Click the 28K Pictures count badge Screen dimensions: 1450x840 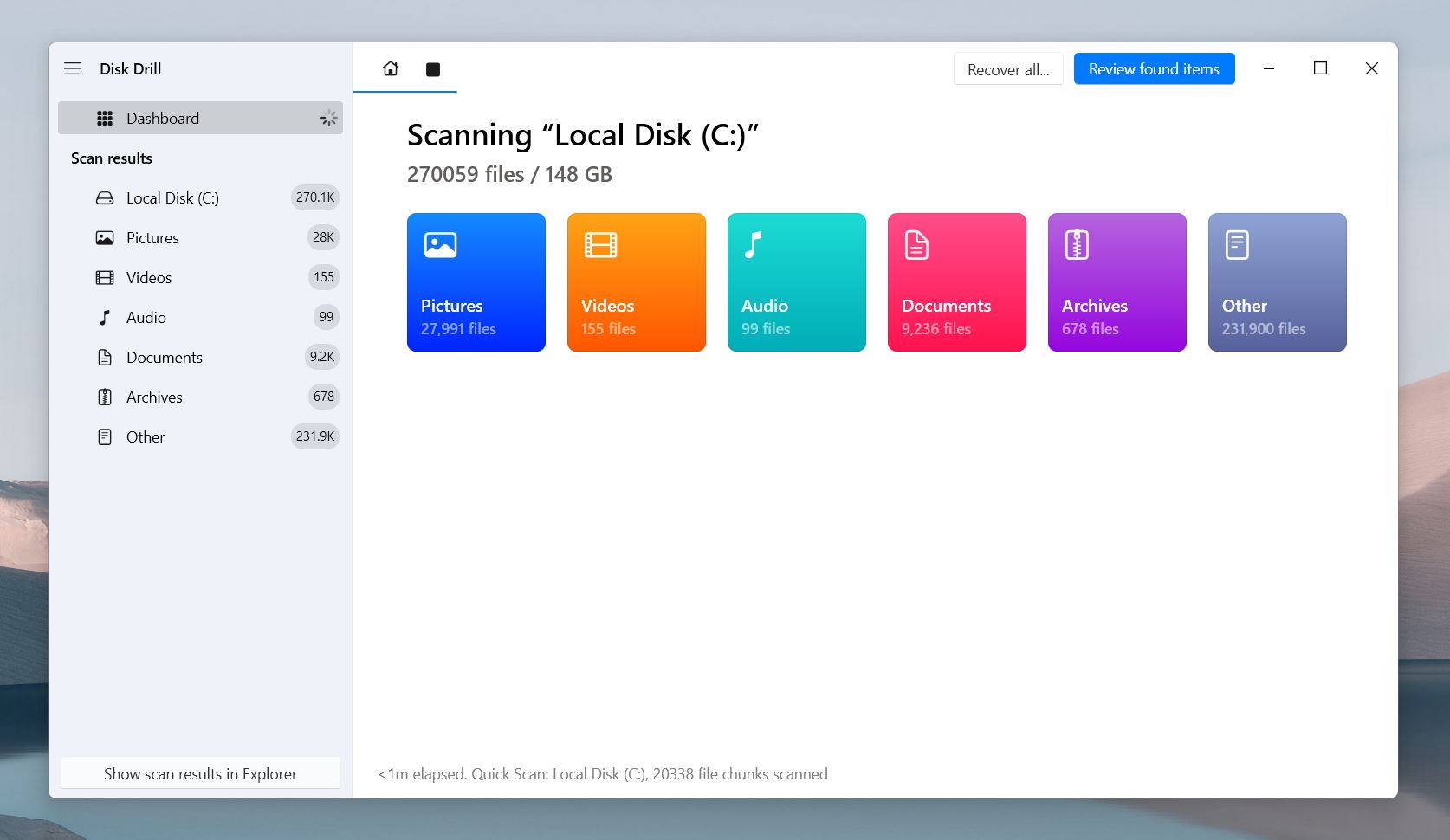click(323, 237)
